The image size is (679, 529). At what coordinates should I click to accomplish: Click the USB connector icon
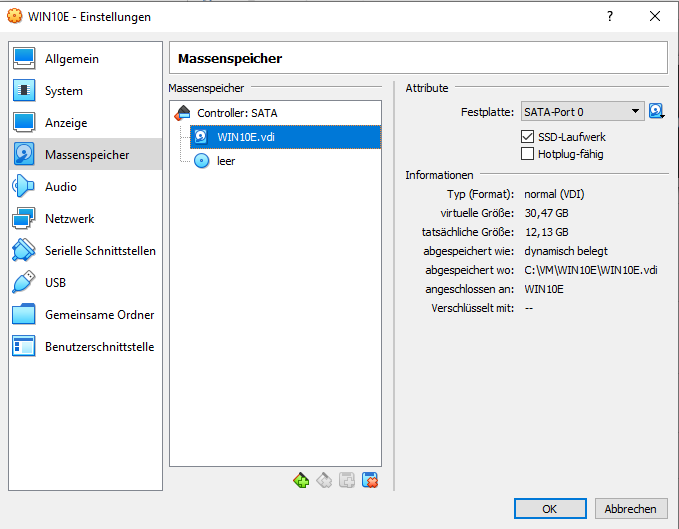pos(24,282)
